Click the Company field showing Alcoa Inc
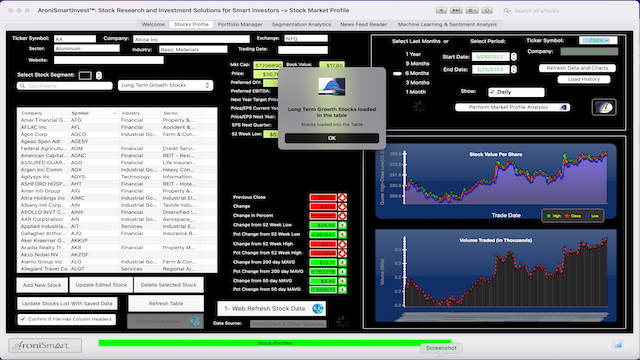640x360 pixels. click(x=191, y=39)
